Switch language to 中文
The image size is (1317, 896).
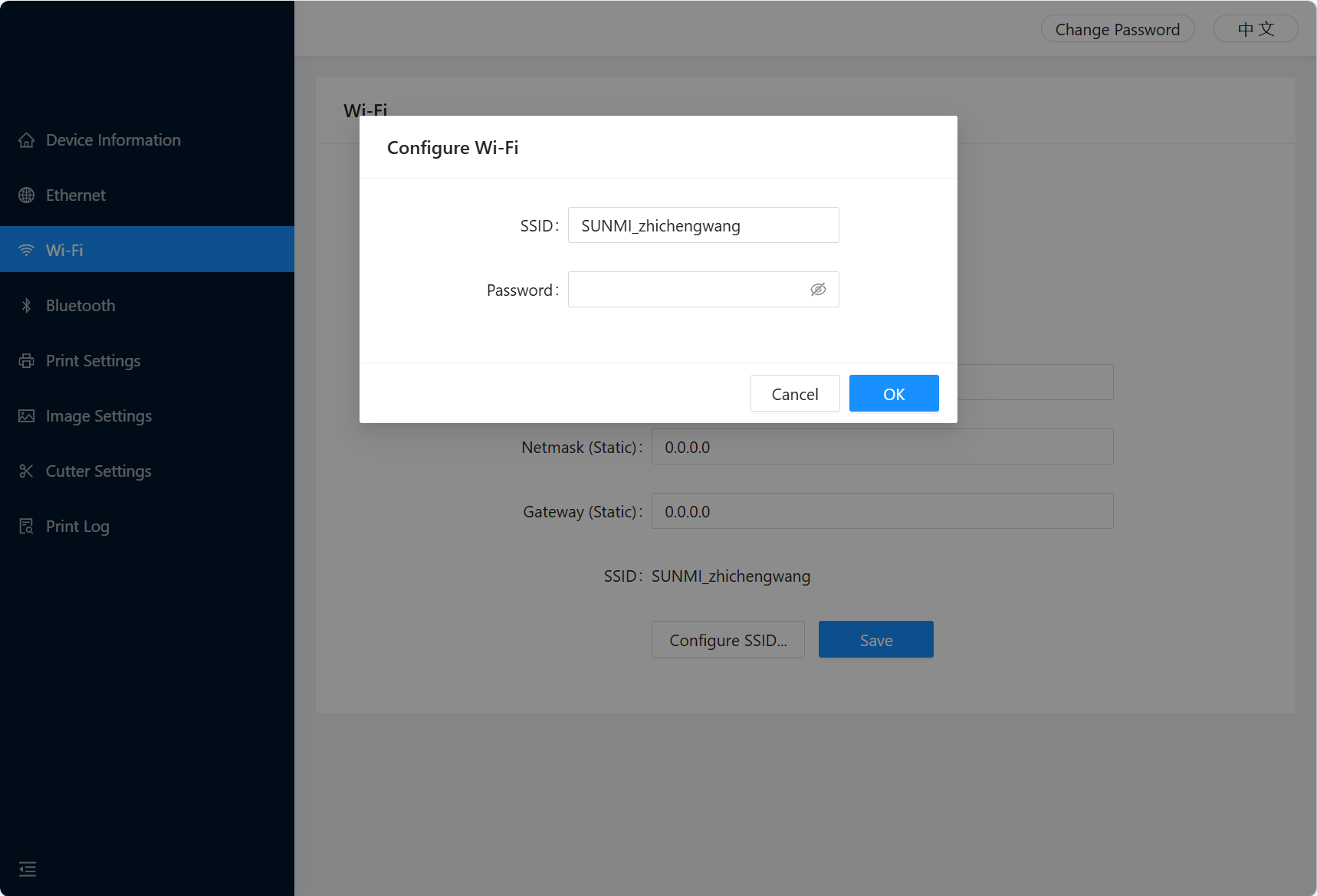point(1255,29)
